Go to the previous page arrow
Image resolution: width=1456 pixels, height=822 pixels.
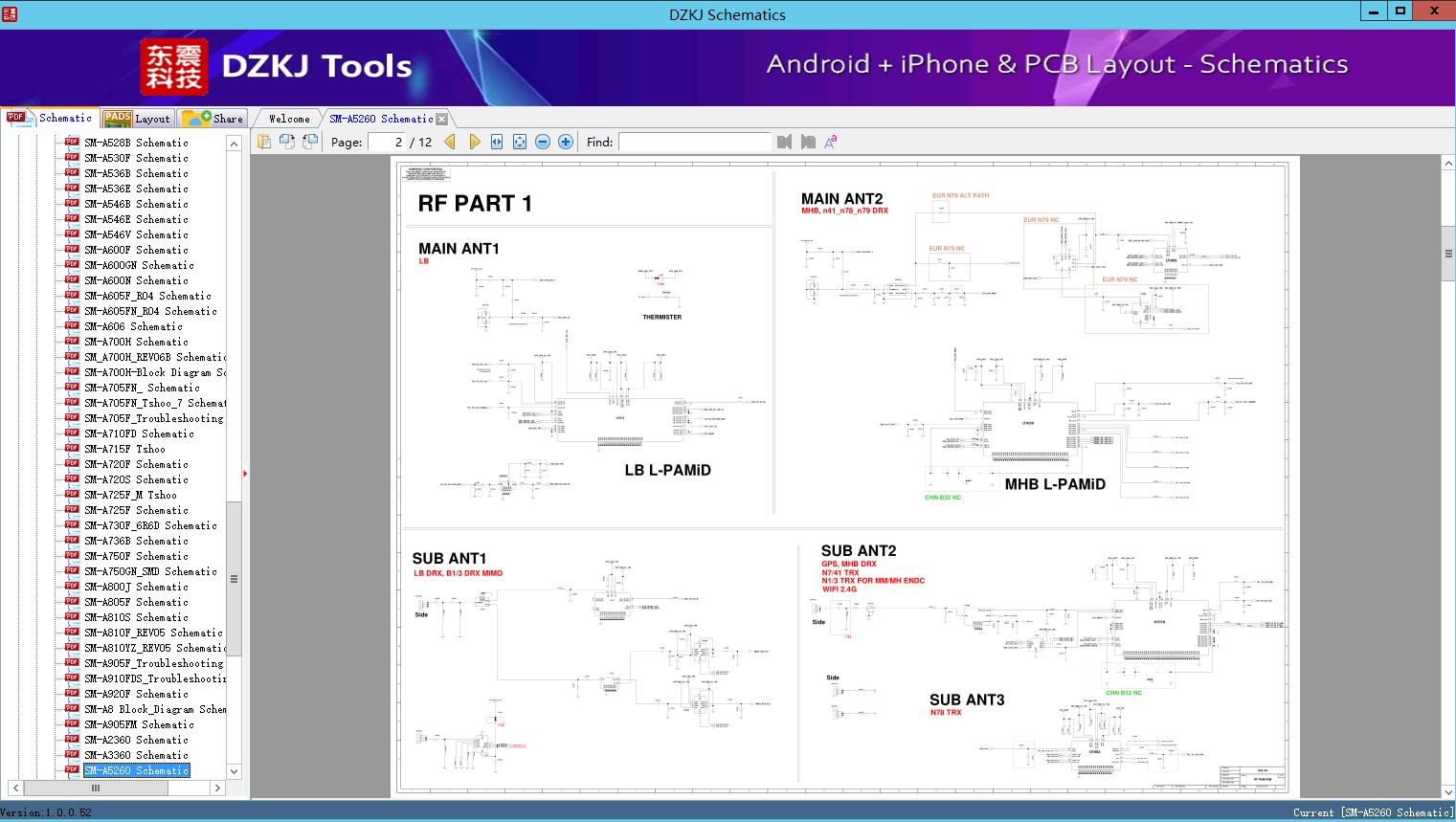click(x=451, y=142)
